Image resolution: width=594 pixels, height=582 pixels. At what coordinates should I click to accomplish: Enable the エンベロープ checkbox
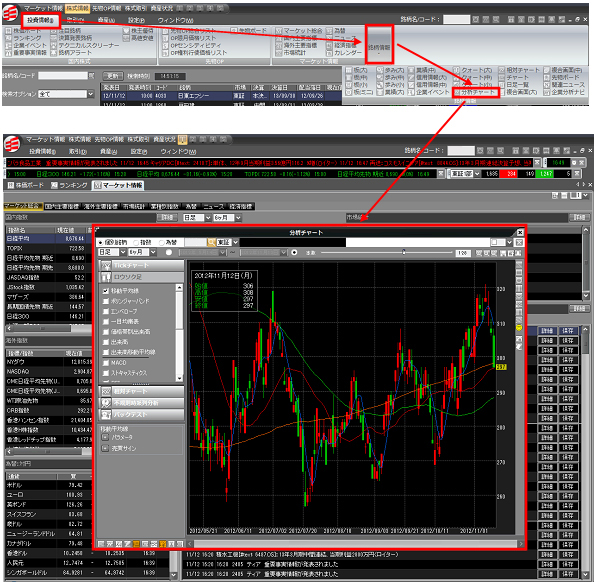(x=106, y=311)
